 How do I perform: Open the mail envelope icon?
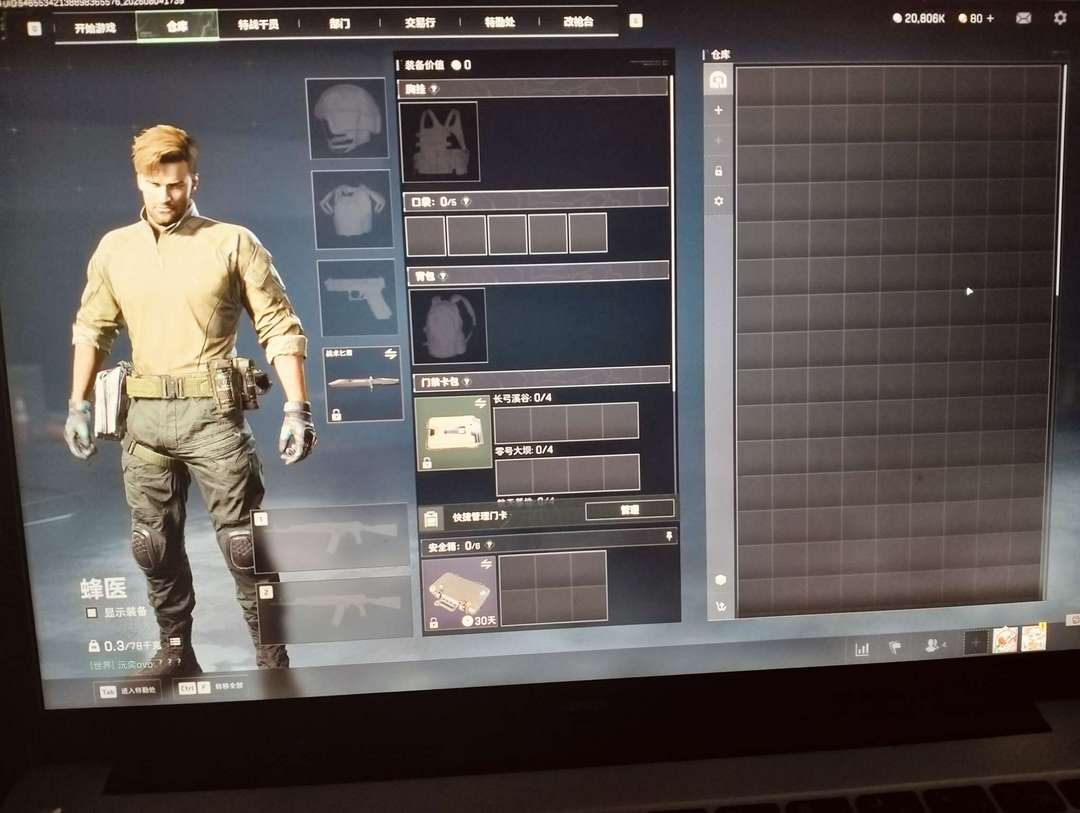(x=1024, y=18)
